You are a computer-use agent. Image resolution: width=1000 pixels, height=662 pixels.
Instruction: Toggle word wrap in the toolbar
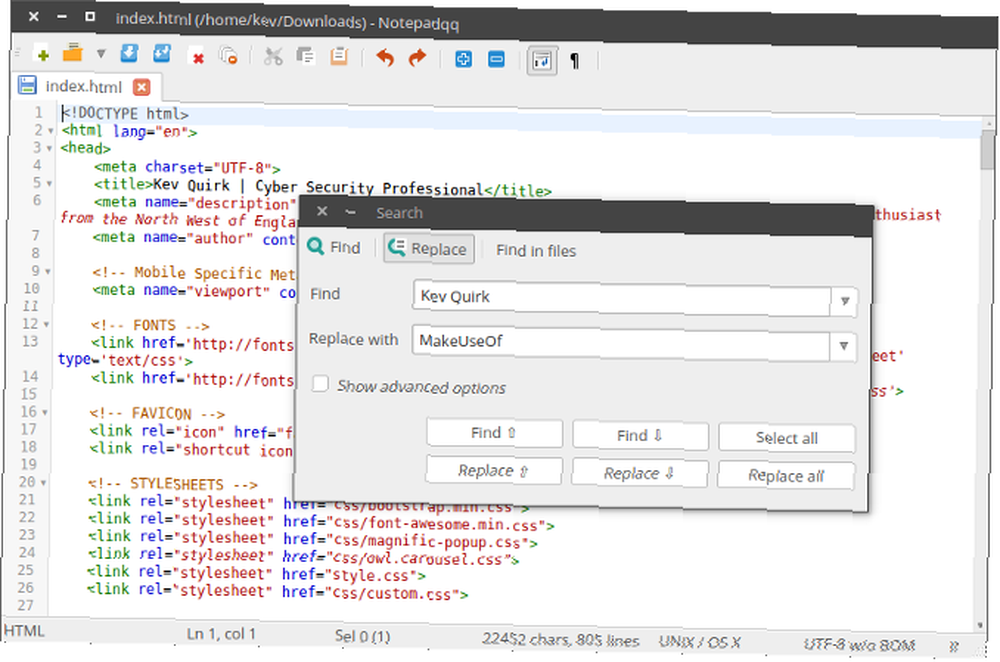(x=542, y=61)
